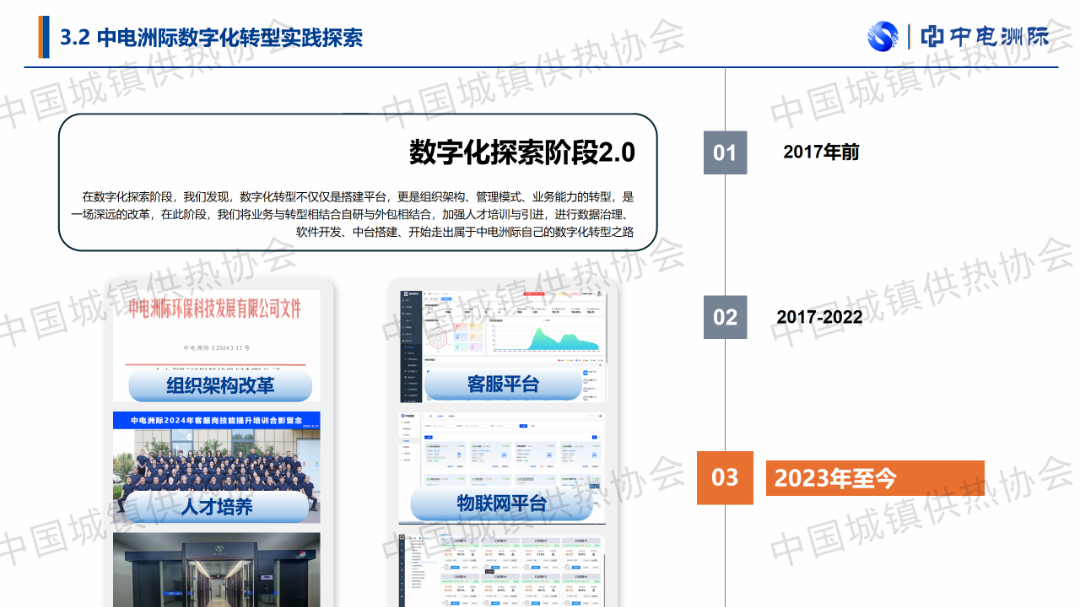Screen dimensions: 1080x607
Task: Click the 组织架构改革 label button
Action: [x=220, y=385]
